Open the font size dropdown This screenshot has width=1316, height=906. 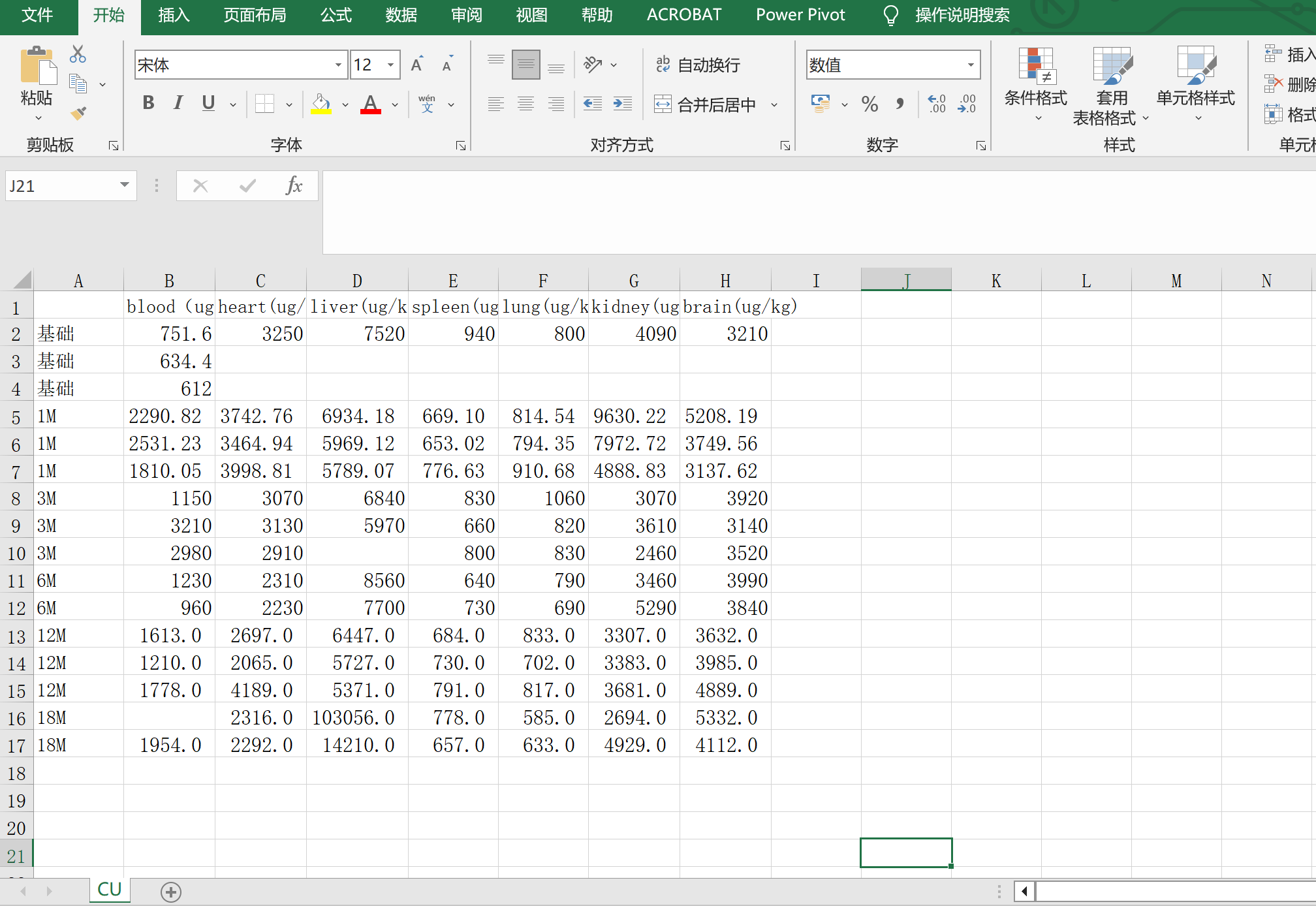click(x=390, y=65)
